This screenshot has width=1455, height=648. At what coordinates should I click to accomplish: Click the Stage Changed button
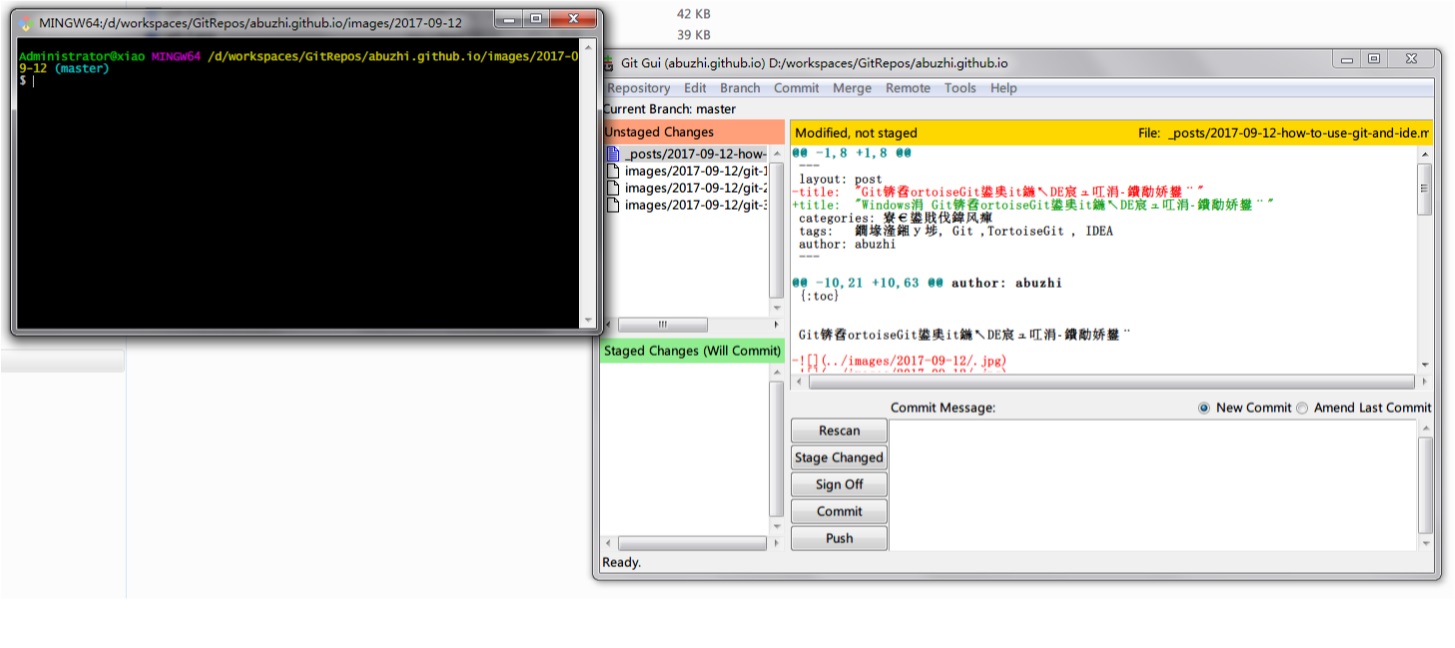tap(839, 458)
